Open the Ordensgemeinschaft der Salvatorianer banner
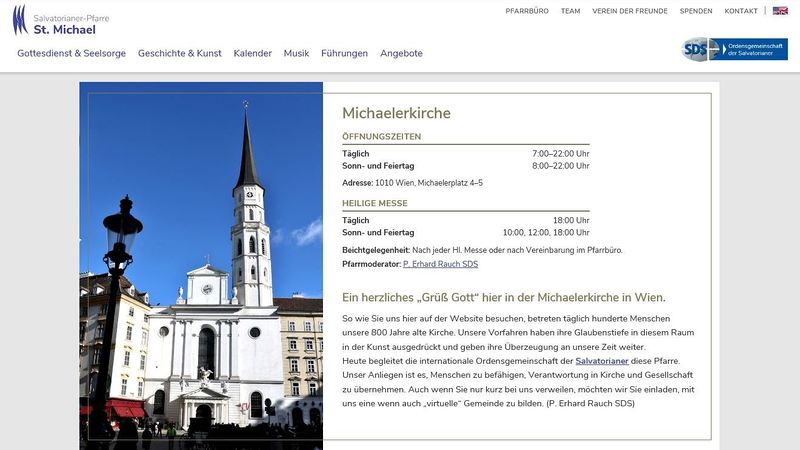Viewport: 800px width, 450px height. pos(748,49)
